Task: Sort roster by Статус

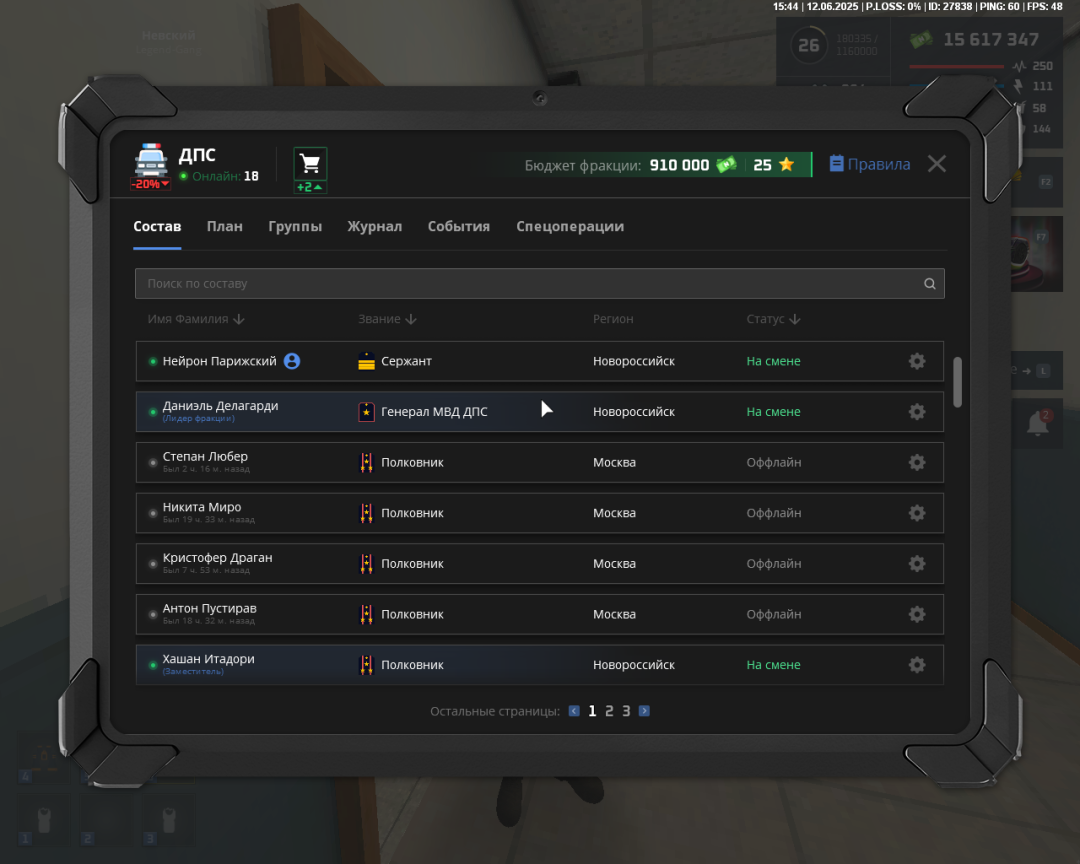Action: pos(773,319)
